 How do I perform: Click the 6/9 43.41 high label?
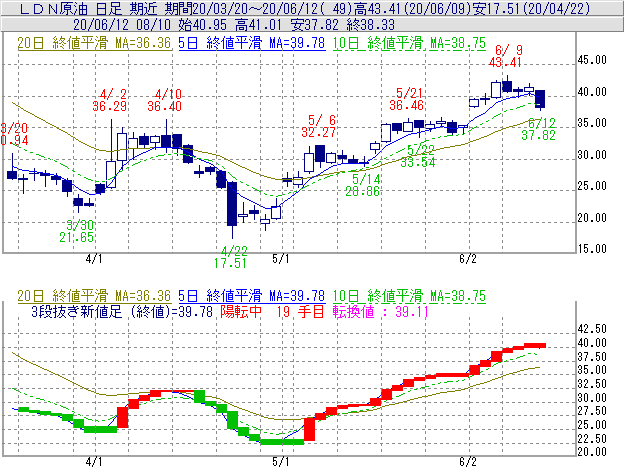[506, 56]
